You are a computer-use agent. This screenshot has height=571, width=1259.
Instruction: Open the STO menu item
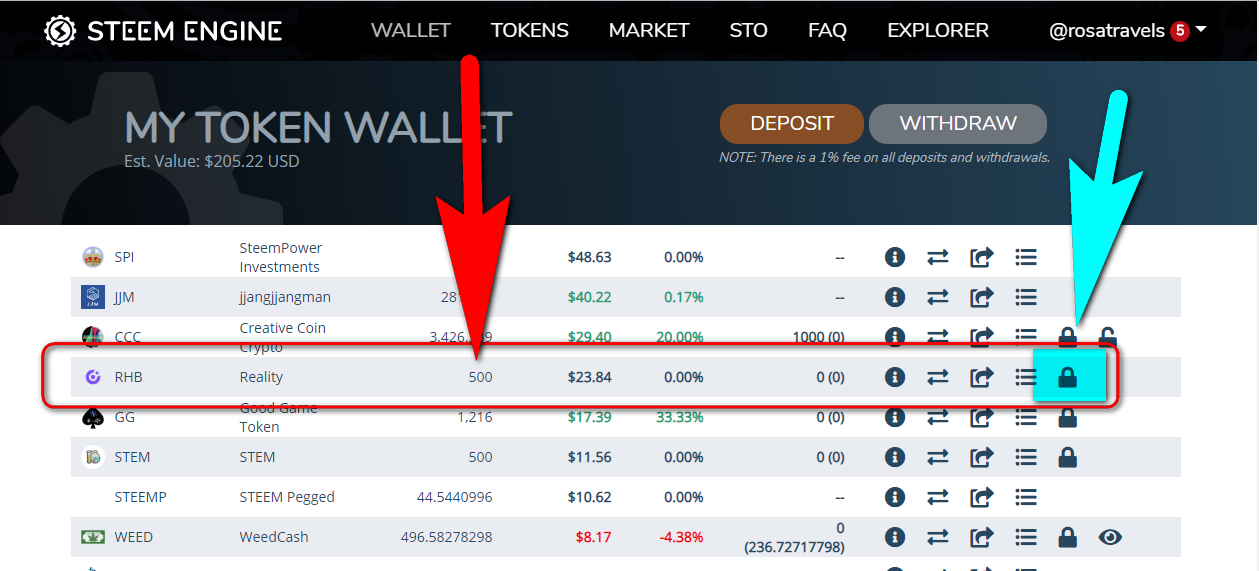[749, 31]
